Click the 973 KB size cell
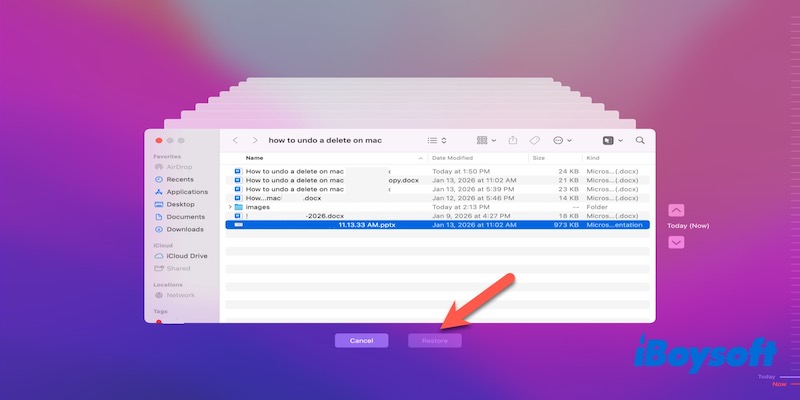This screenshot has width=800, height=400. 566,224
